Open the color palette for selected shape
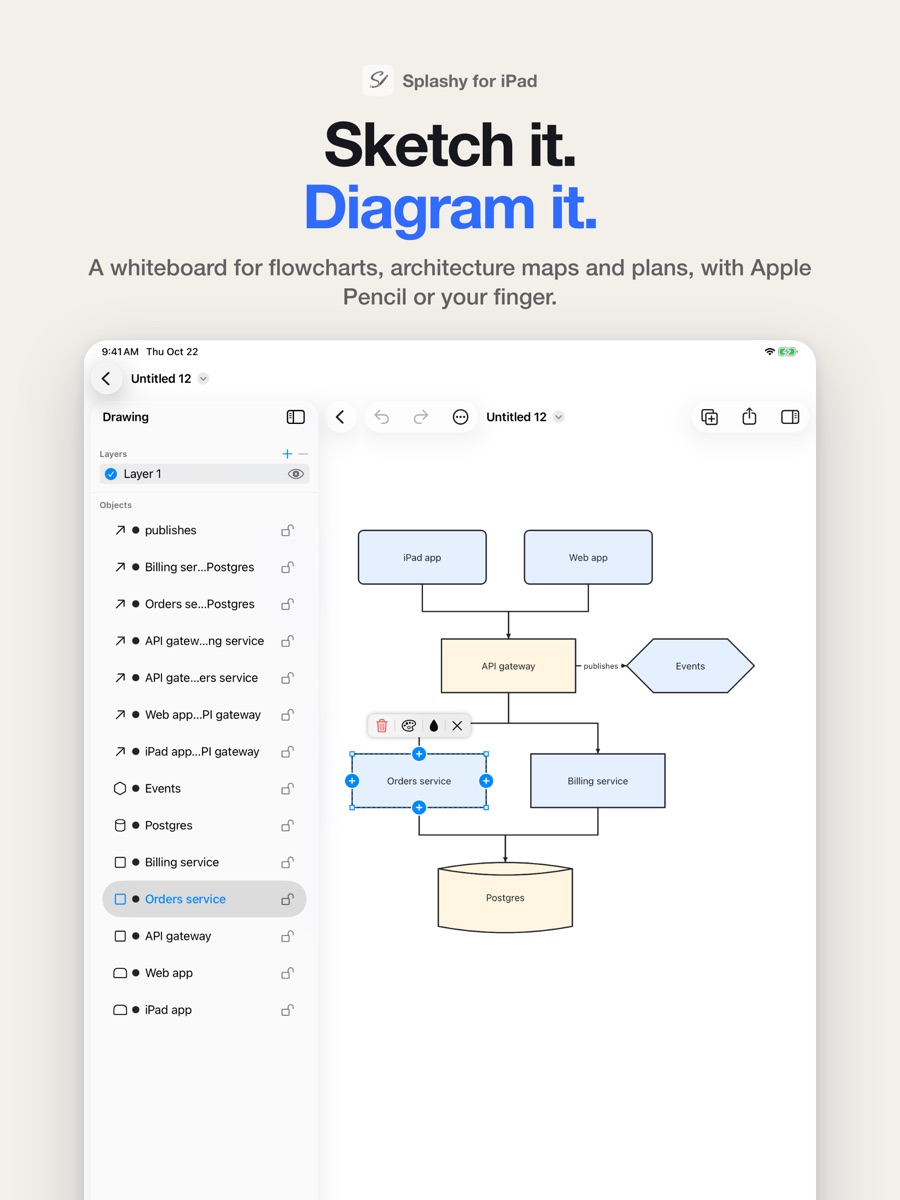The width and height of the screenshot is (900, 1200). [x=408, y=726]
